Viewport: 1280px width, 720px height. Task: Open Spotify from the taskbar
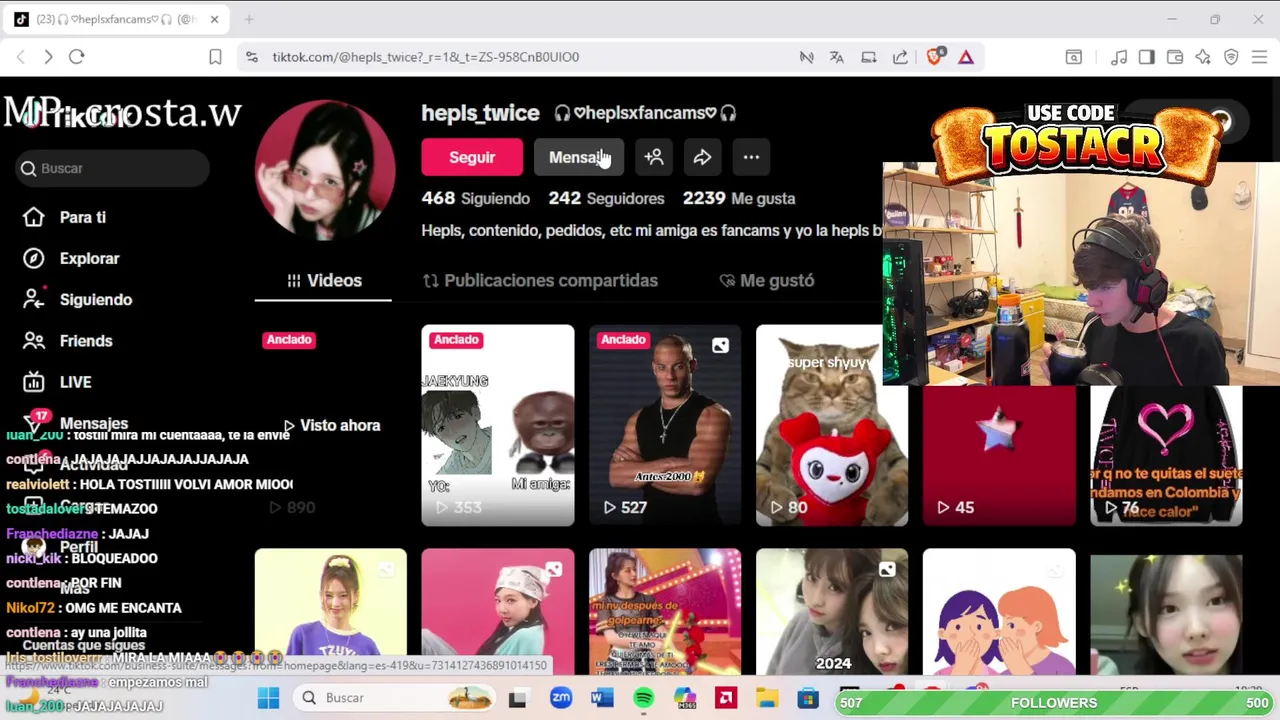(643, 698)
